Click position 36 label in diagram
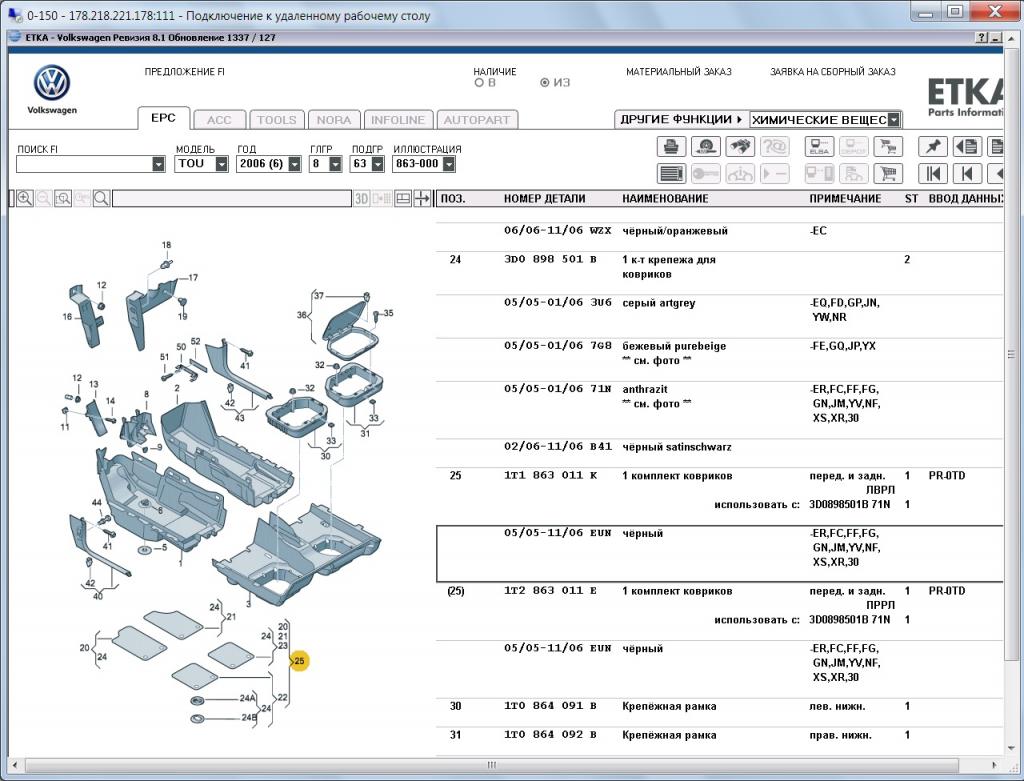 pyautogui.click(x=301, y=315)
